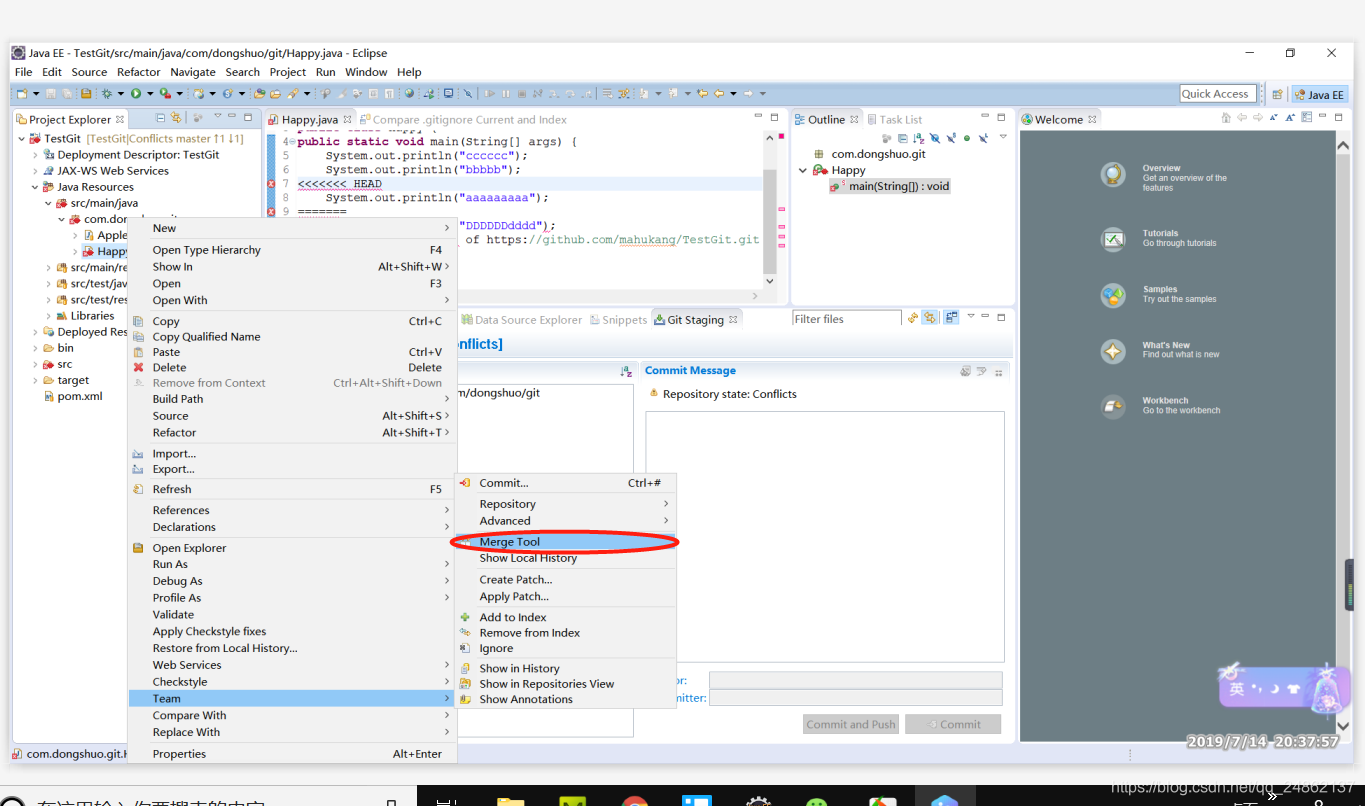Image resolution: width=1365 pixels, height=806 pixels.
Task: Open Git Staging view menu triangle
Action: (x=970, y=317)
